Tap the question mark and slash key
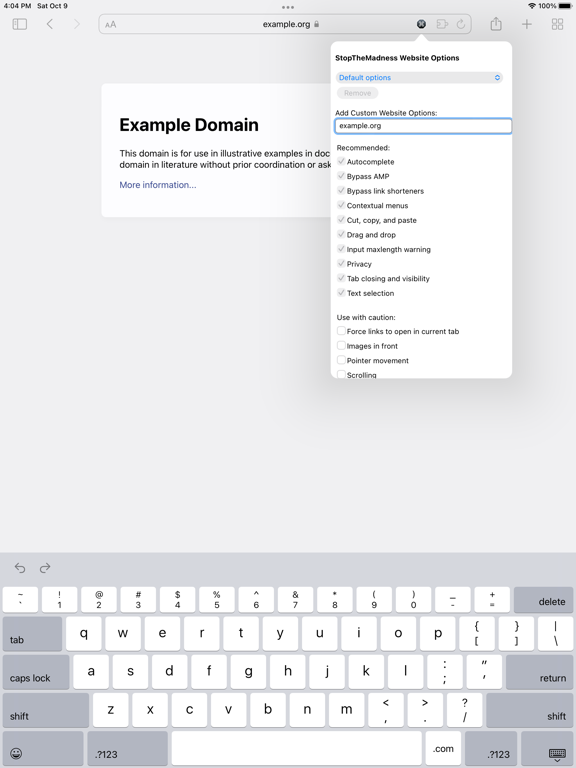Viewport: 576px width, 768px height. (464, 710)
